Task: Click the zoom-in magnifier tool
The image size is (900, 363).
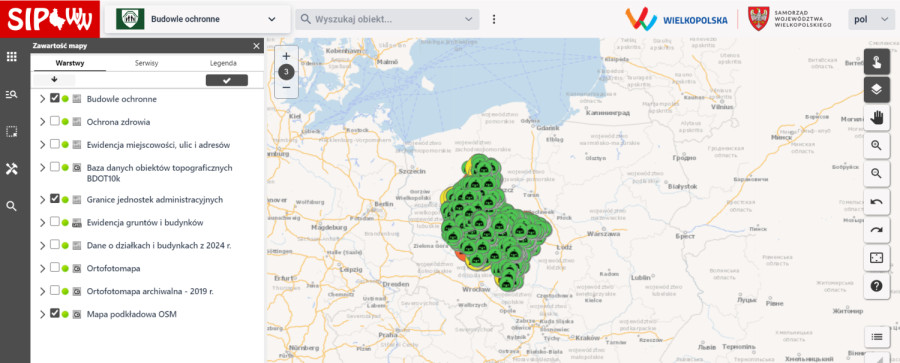Action: coord(876,146)
